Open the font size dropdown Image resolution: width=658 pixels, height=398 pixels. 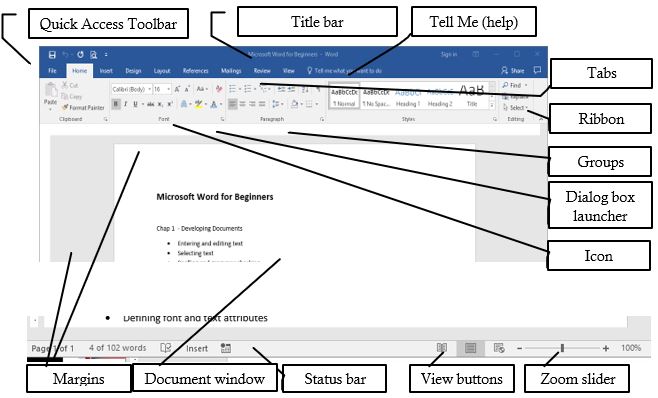tap(162, 89)
